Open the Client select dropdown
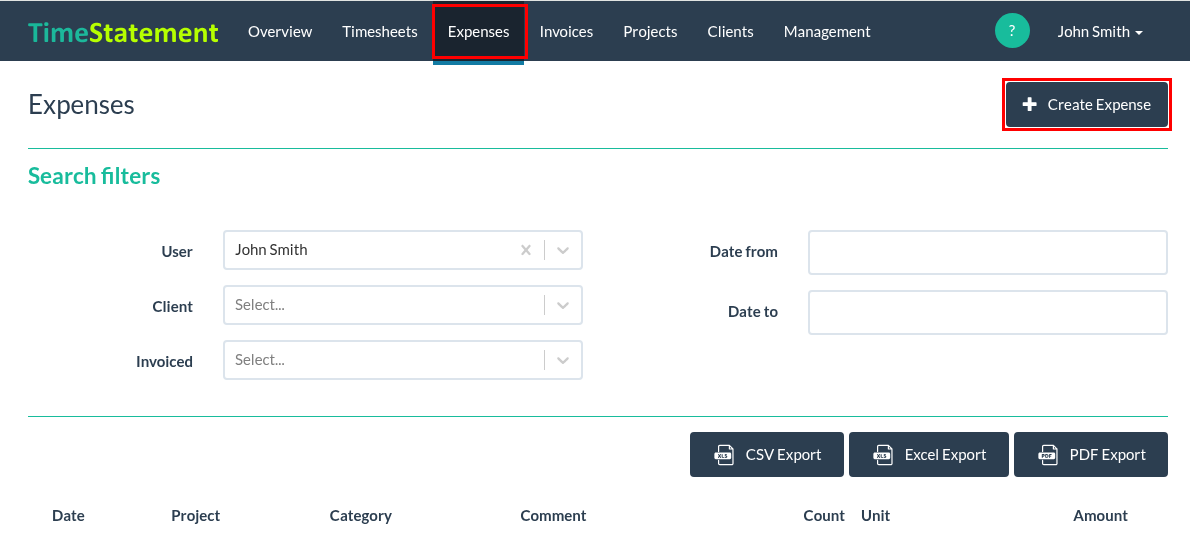1190x534 pixels. tap(402, 305)
